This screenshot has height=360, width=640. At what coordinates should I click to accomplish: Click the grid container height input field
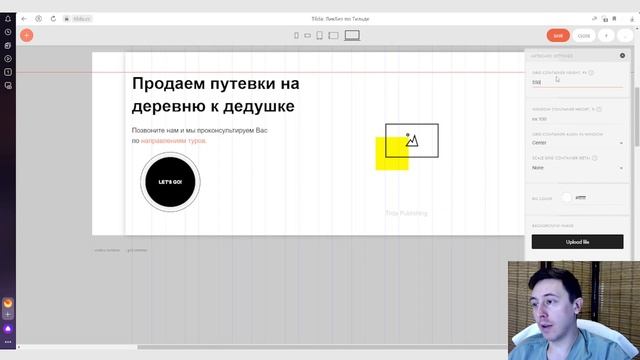point(577,82)
